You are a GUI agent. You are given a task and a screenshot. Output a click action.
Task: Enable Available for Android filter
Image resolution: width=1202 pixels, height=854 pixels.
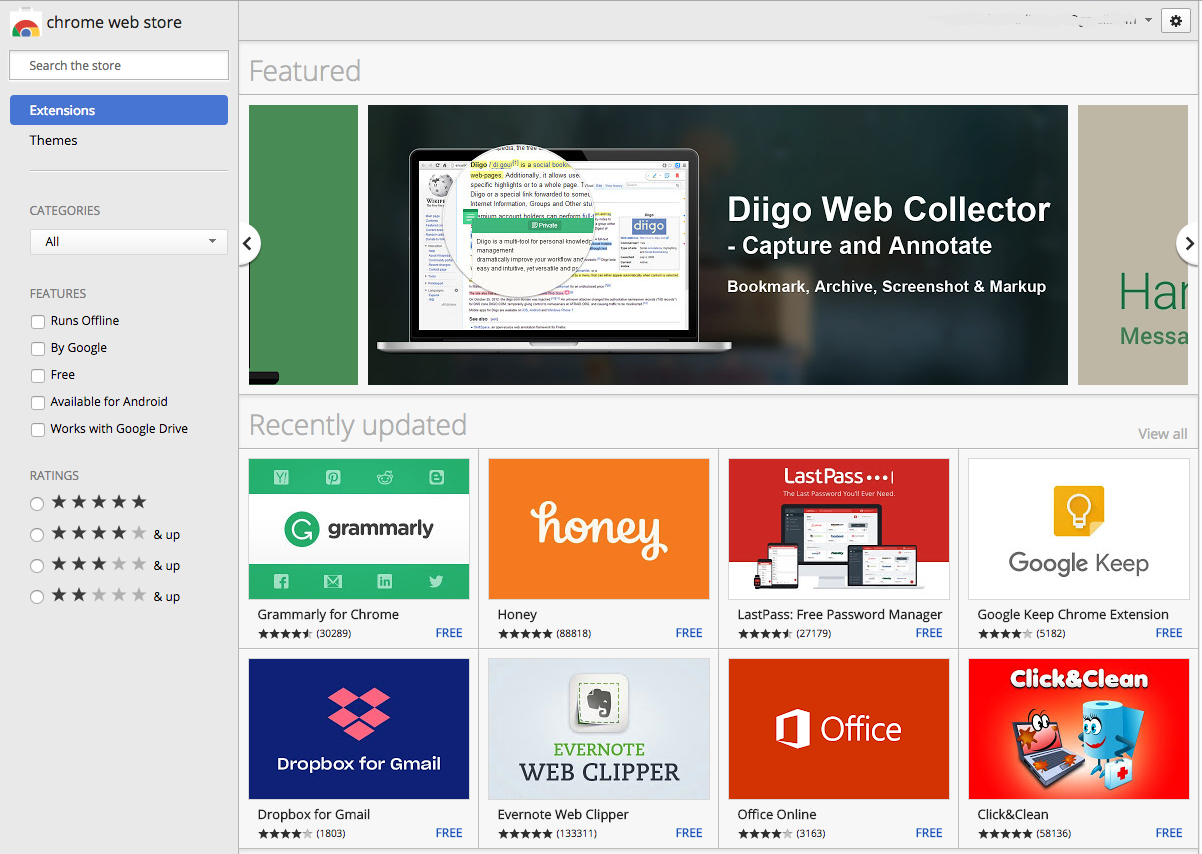pyautogui.click(x=38, y=403)
